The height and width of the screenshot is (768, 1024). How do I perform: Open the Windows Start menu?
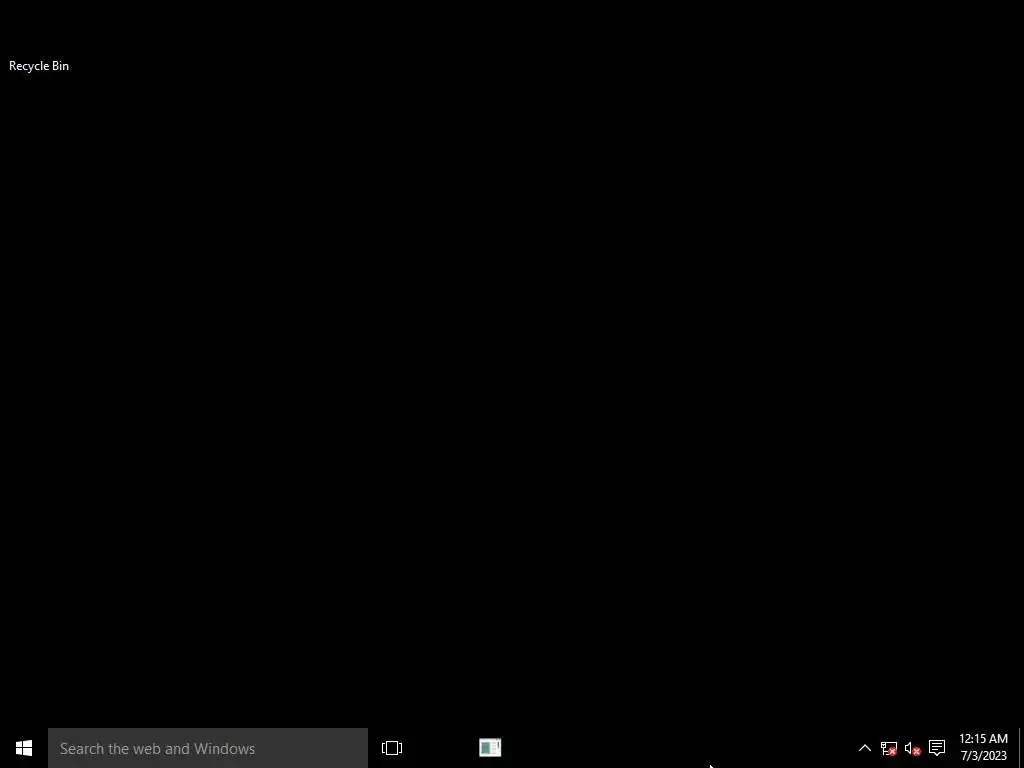[x=24, y=748]
